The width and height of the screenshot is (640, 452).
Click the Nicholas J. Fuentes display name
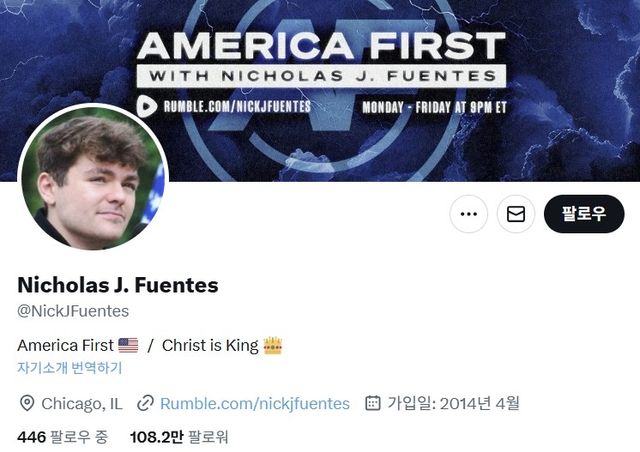[x=118, y=285]
